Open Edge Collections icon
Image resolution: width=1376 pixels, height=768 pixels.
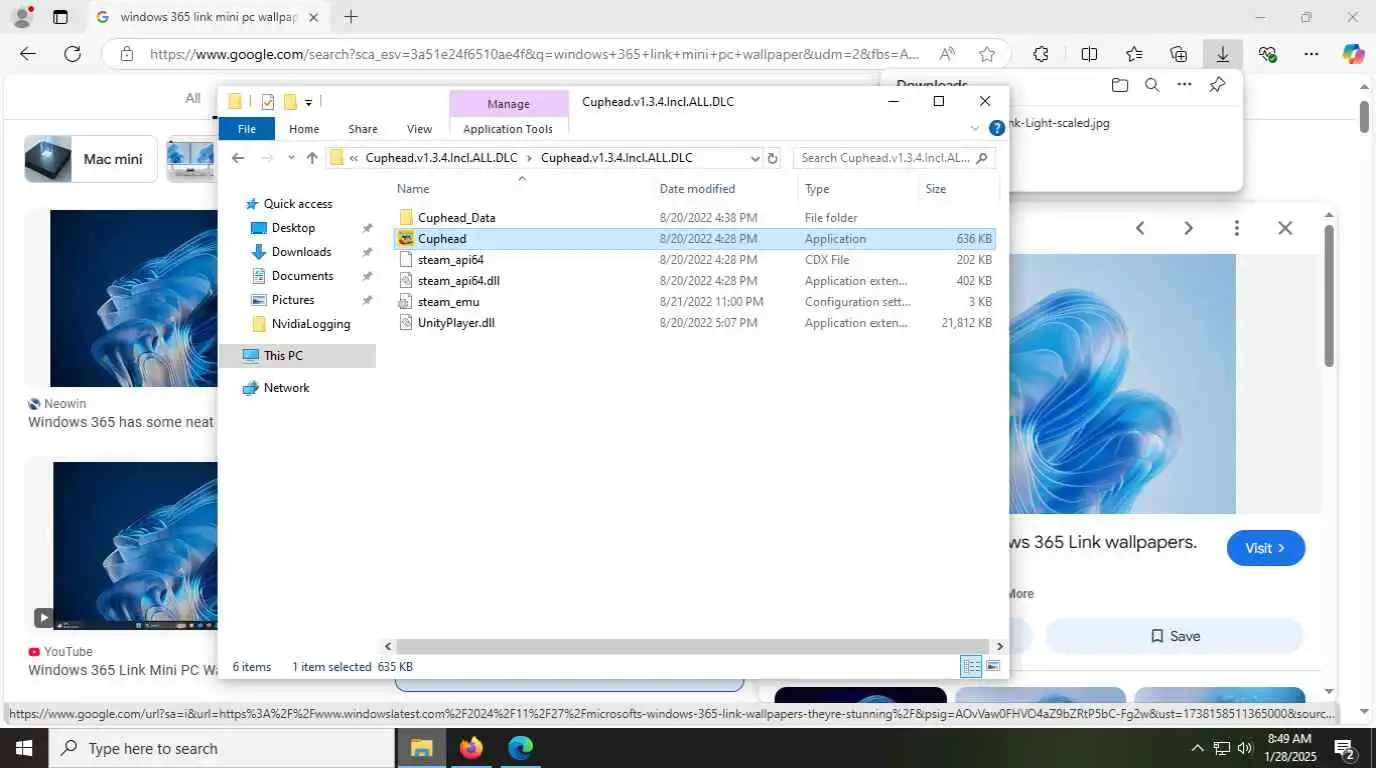1178,54
